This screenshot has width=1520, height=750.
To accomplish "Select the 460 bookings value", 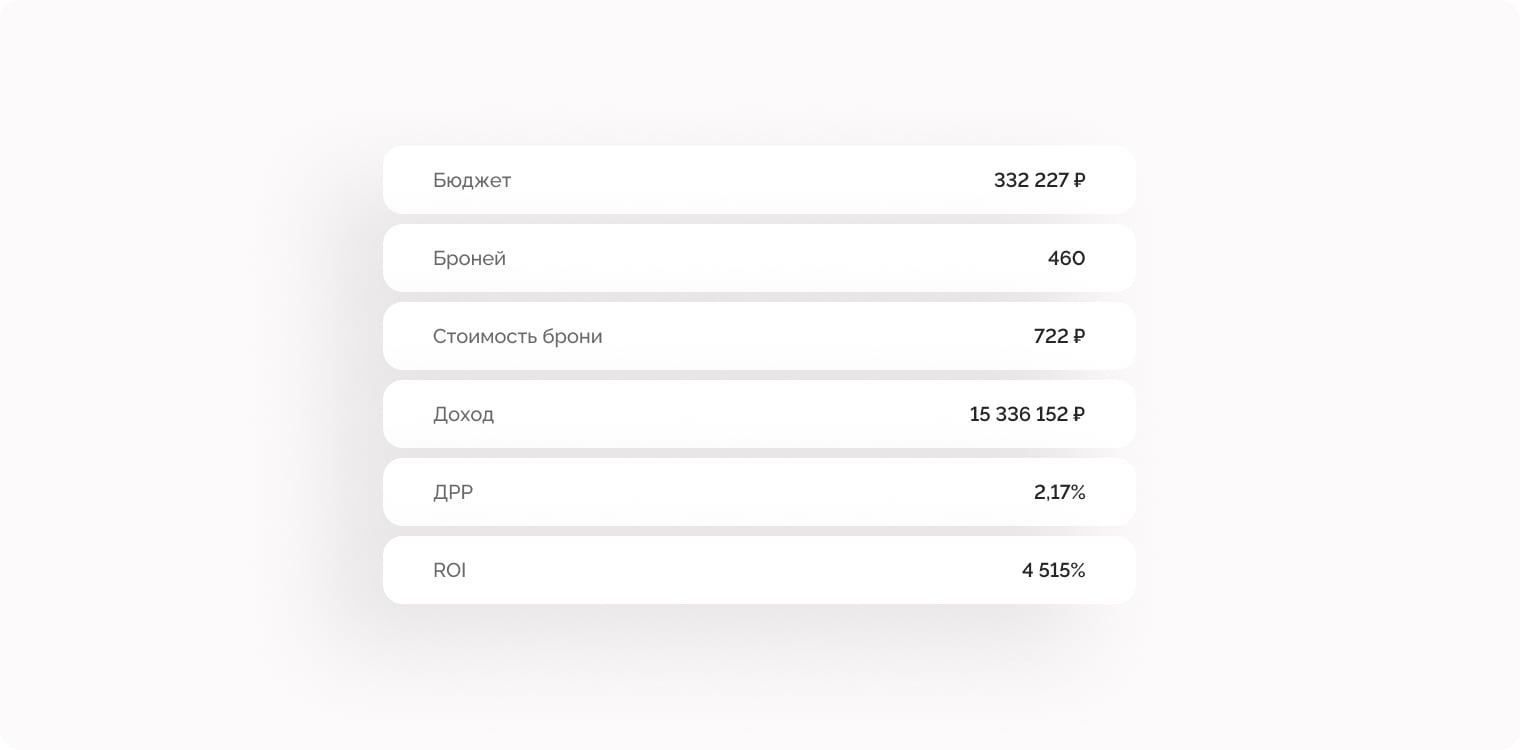I will click(x=1066, y=259).
